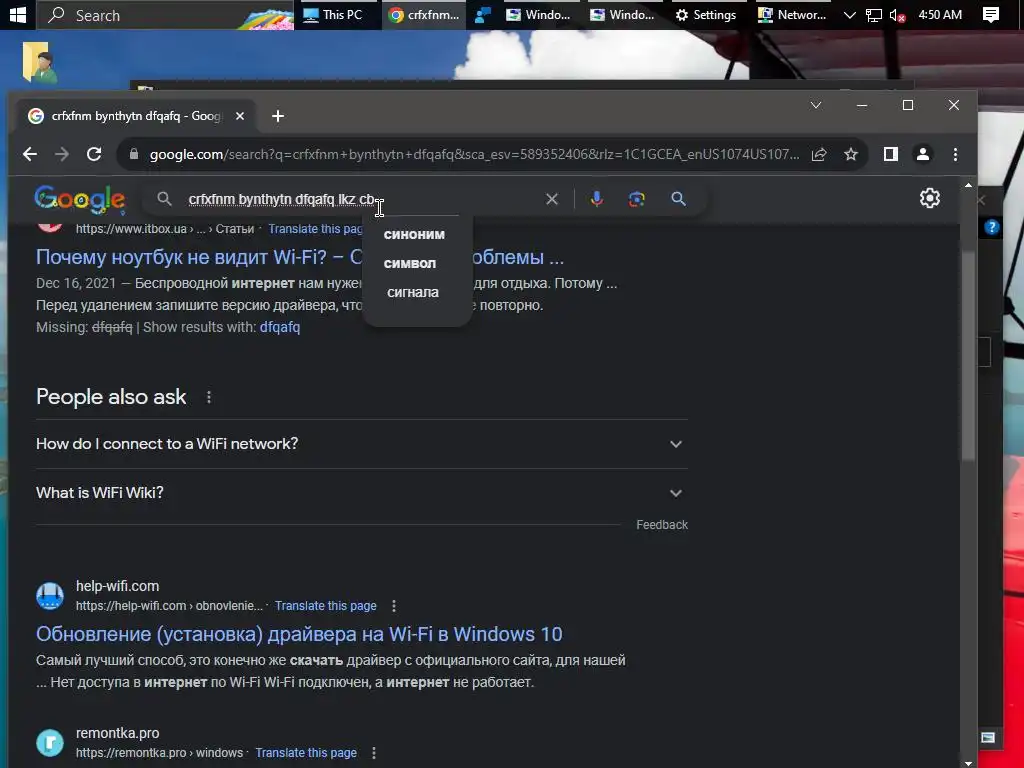Viewport: 1024px width, 768px height.
Task: Open a new Chrome tab
Action: point(278,116)
